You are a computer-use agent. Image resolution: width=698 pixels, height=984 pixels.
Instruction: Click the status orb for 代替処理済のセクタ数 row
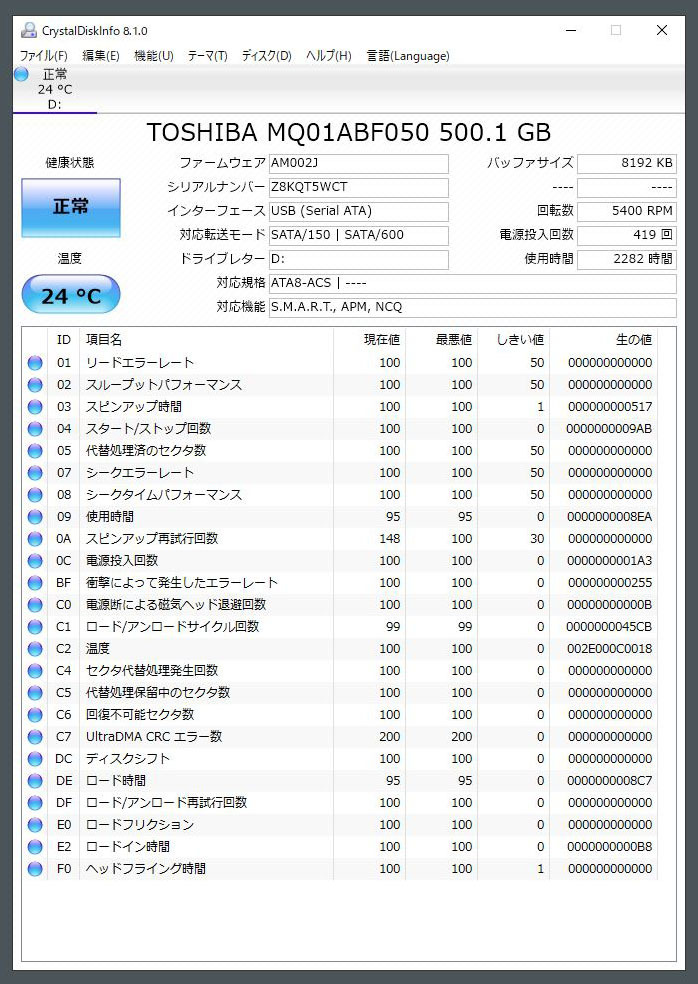(x=35, y=451)
